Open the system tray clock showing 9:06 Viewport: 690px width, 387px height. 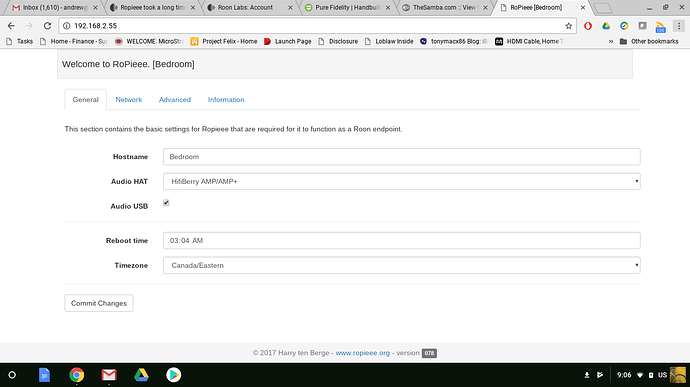(x=624, y=375)
